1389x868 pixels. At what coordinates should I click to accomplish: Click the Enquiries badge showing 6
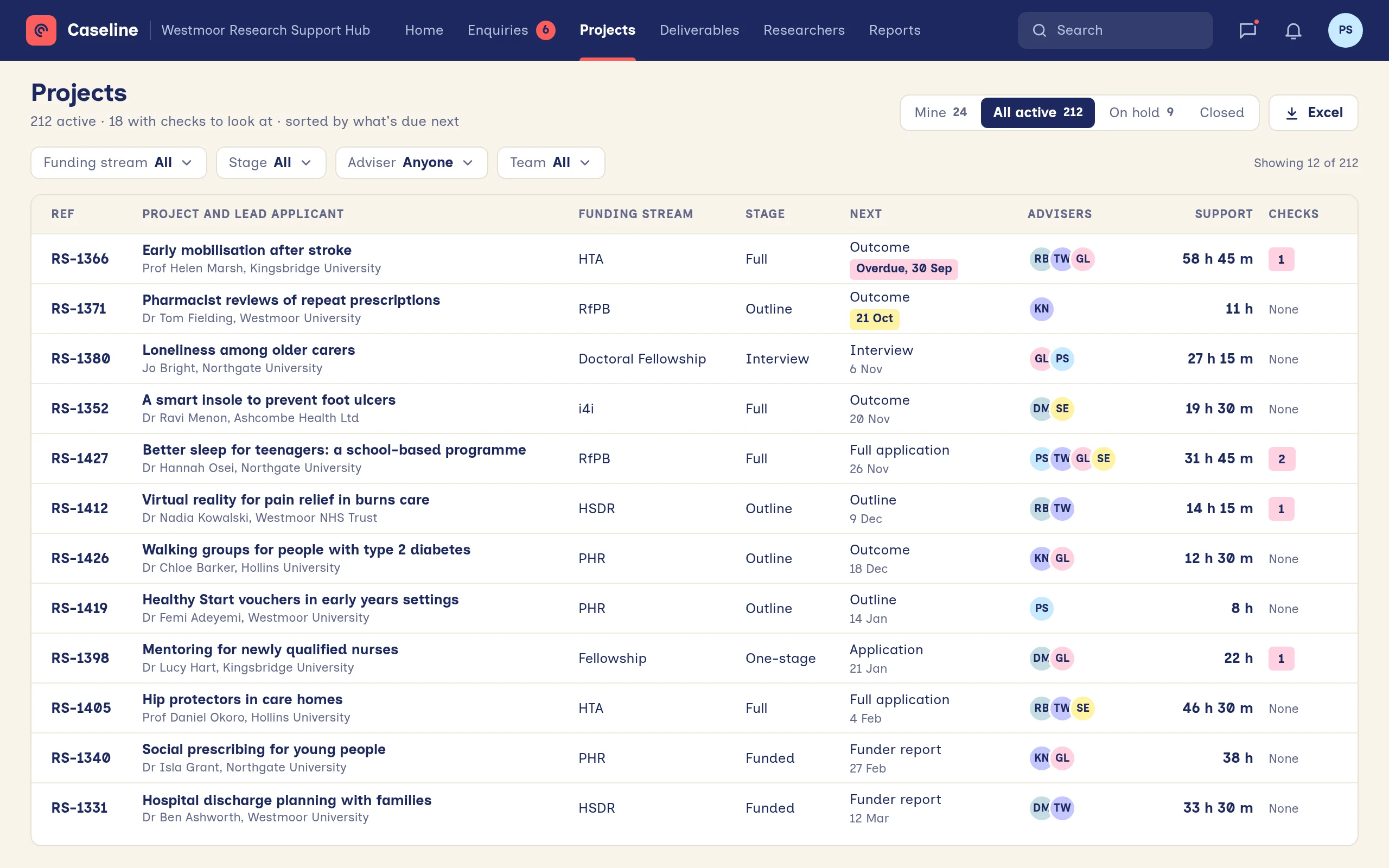(x=545, y=30)
